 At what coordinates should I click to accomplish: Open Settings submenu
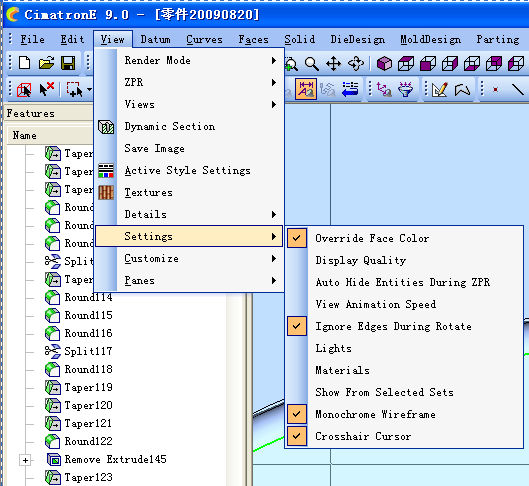point(189,236)
